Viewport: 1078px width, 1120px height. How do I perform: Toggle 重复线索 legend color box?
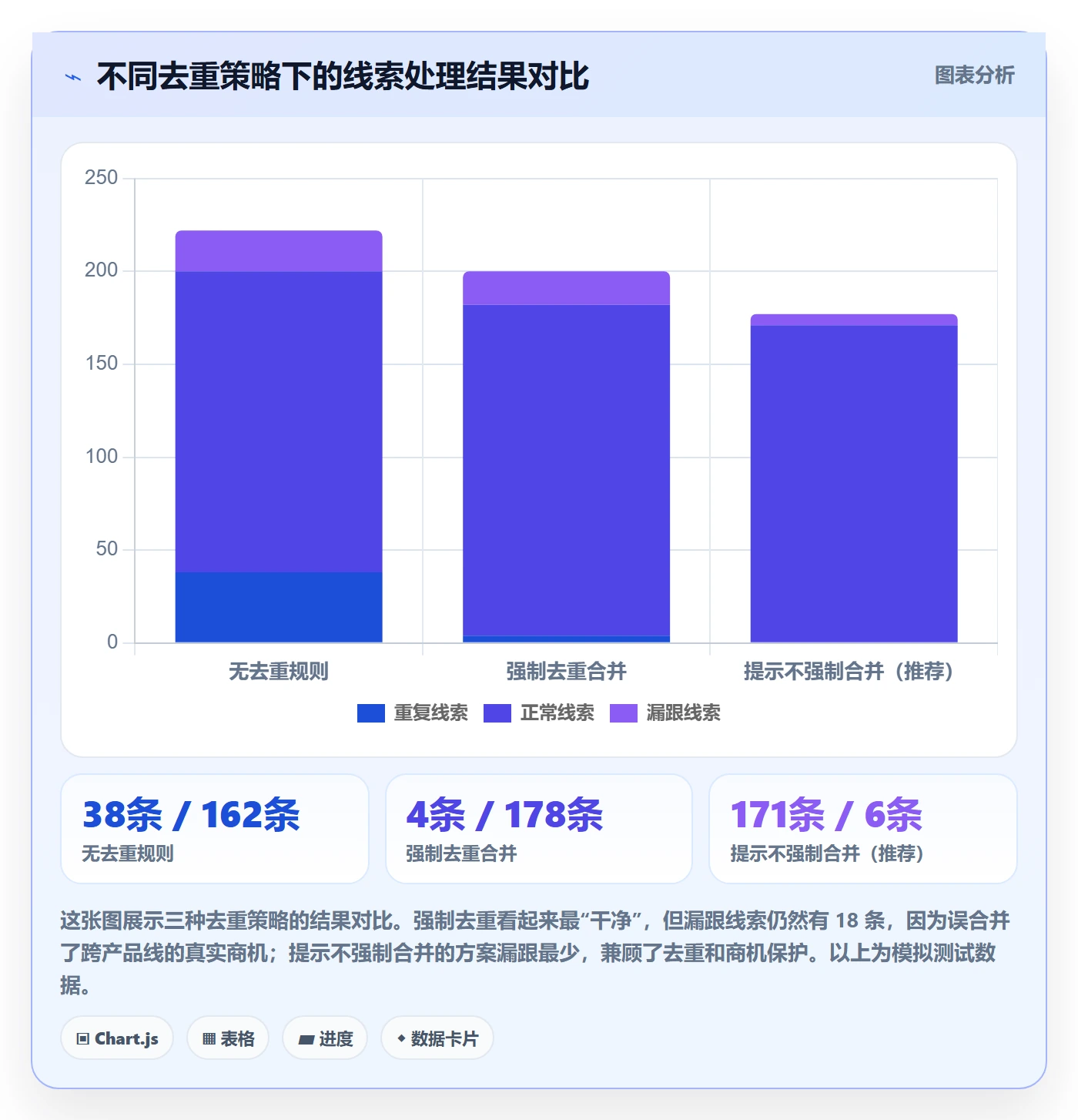coord(371,713)
